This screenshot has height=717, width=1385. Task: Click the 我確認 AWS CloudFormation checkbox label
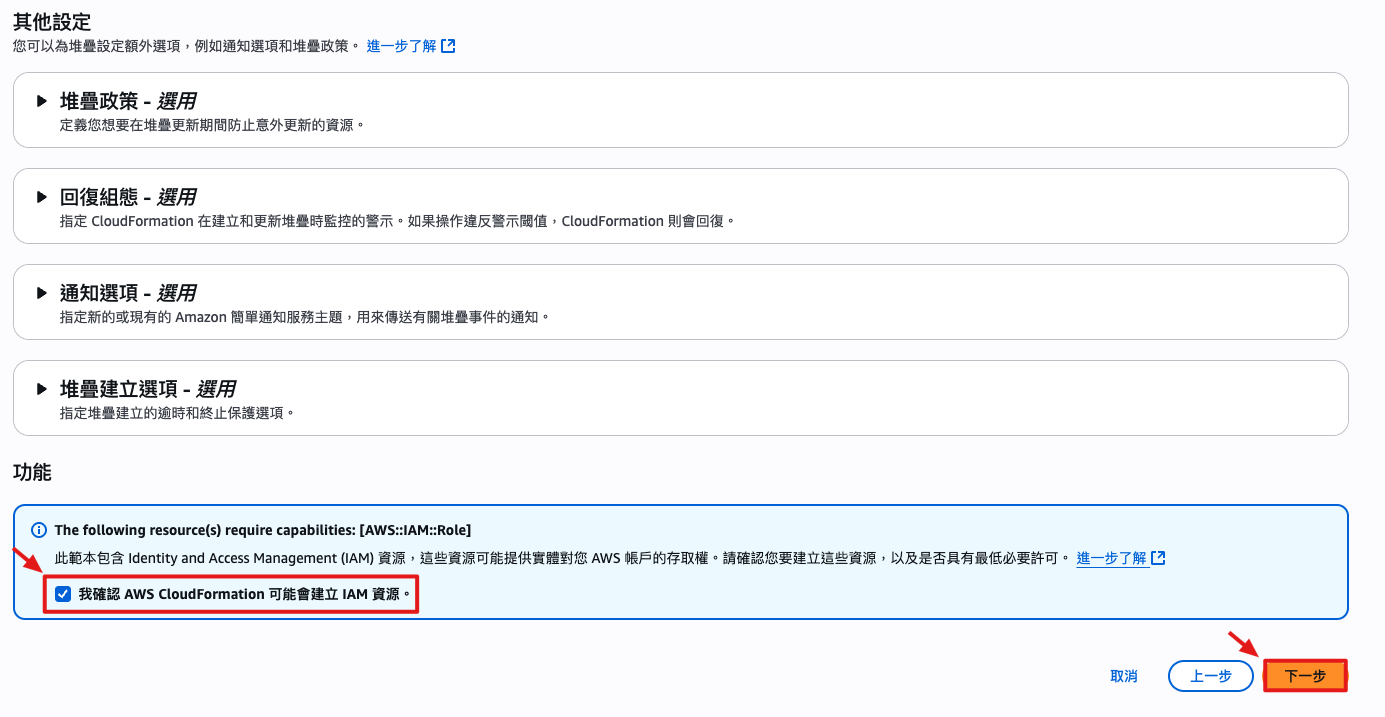[245, 594]
